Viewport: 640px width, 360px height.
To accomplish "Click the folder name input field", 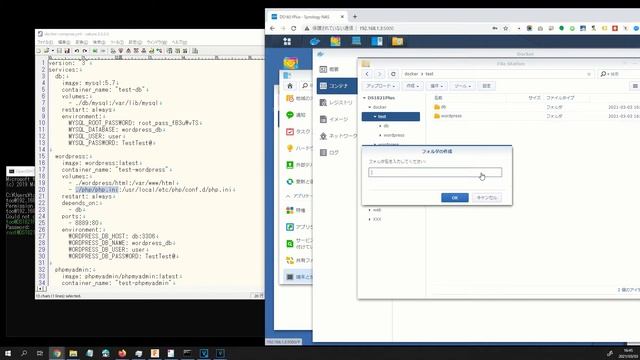I will (x=435, y=172).
